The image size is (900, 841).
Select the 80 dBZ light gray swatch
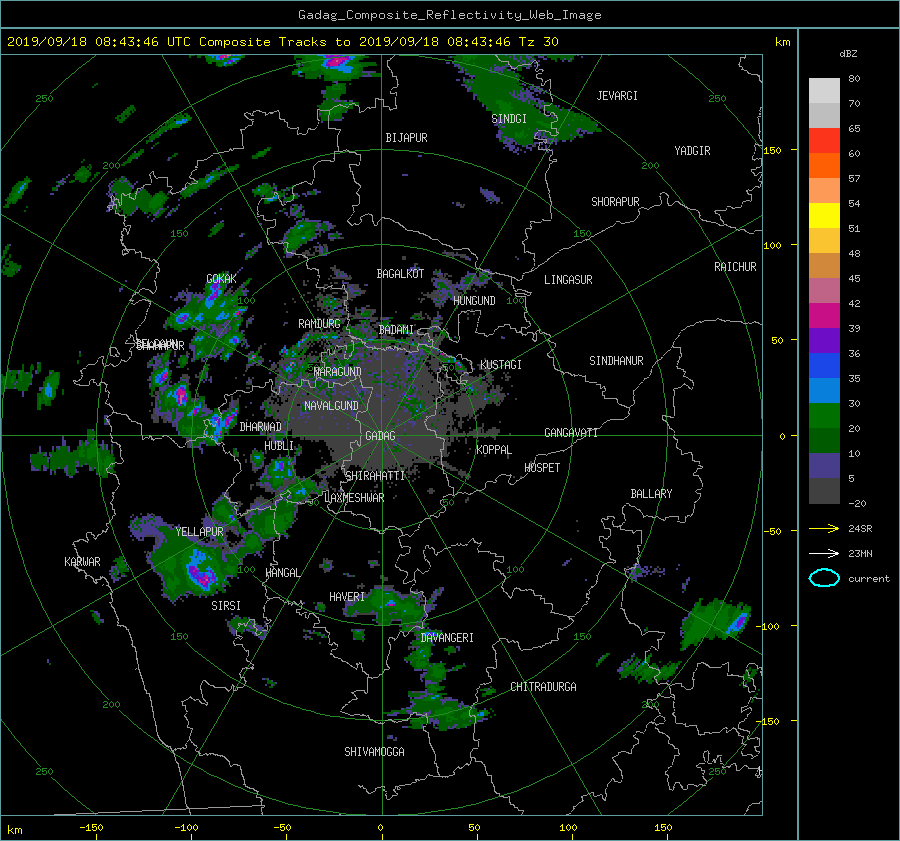[824, 90]
